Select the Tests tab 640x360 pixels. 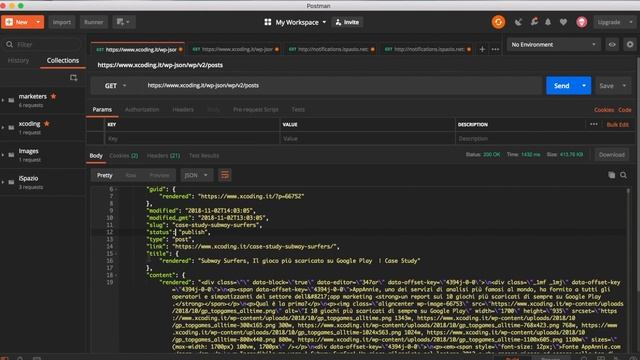click(x=298, y=109)
